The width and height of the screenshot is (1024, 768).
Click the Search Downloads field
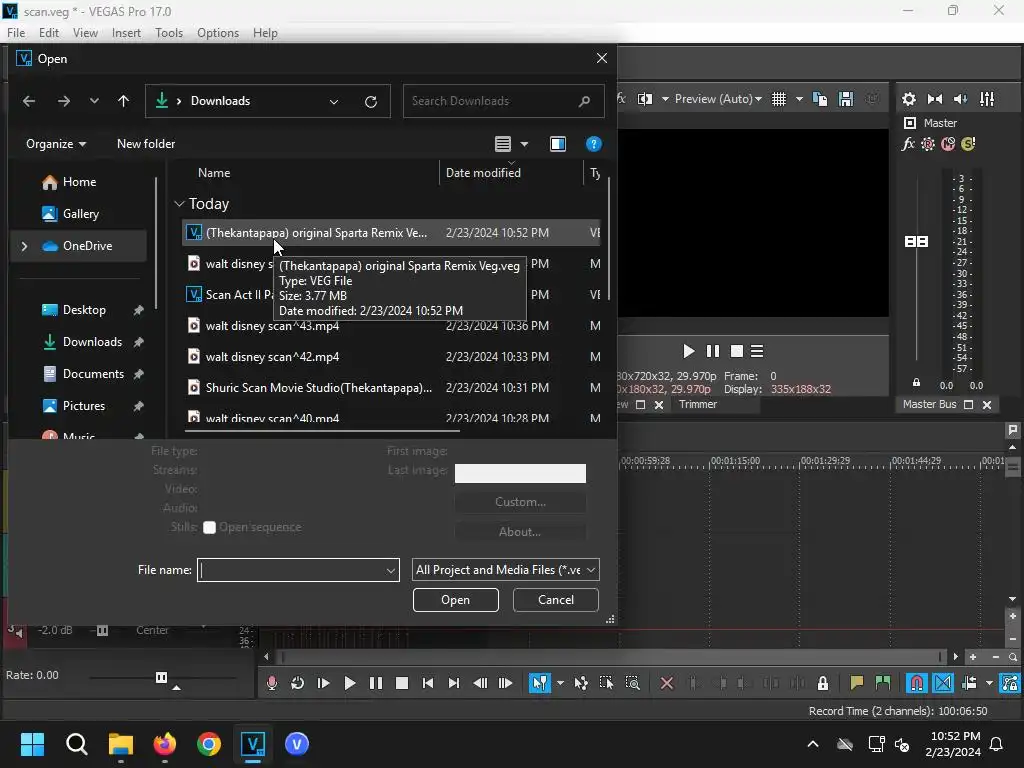tap(503, 101)
